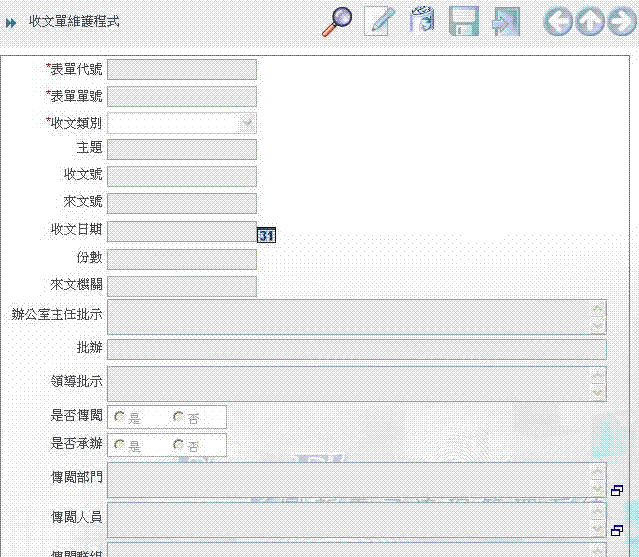Click the edit pencil icon

click(x=379, y=21)
